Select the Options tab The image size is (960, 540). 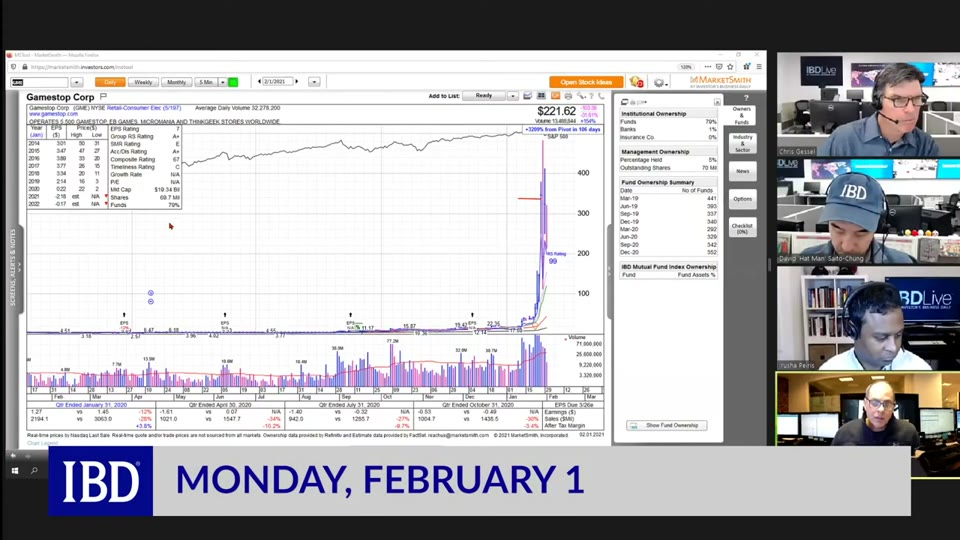[x=742, y=199]
